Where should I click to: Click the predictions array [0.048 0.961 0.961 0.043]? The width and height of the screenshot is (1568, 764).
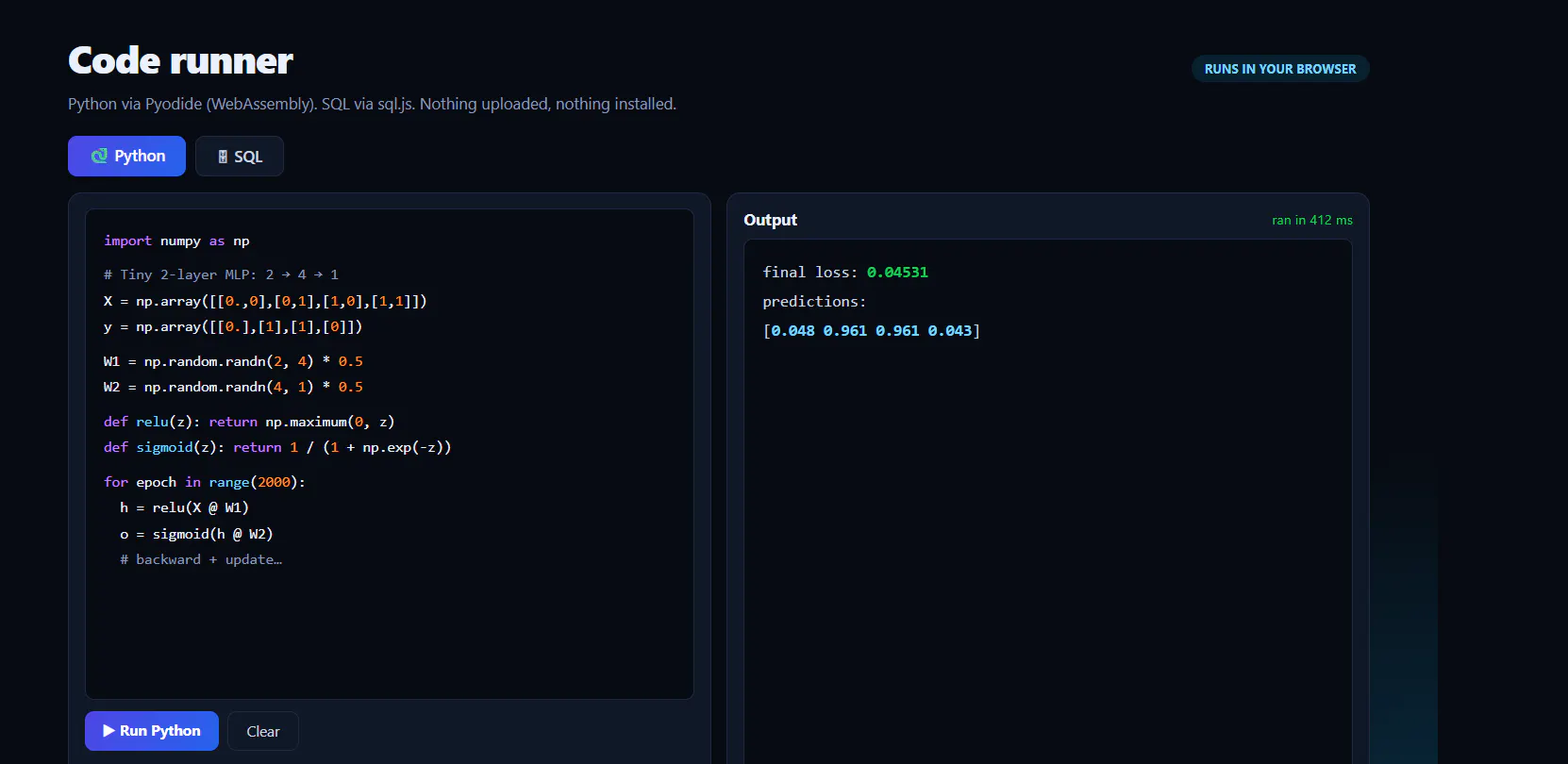pyautogui.click(x=872, y=330)
